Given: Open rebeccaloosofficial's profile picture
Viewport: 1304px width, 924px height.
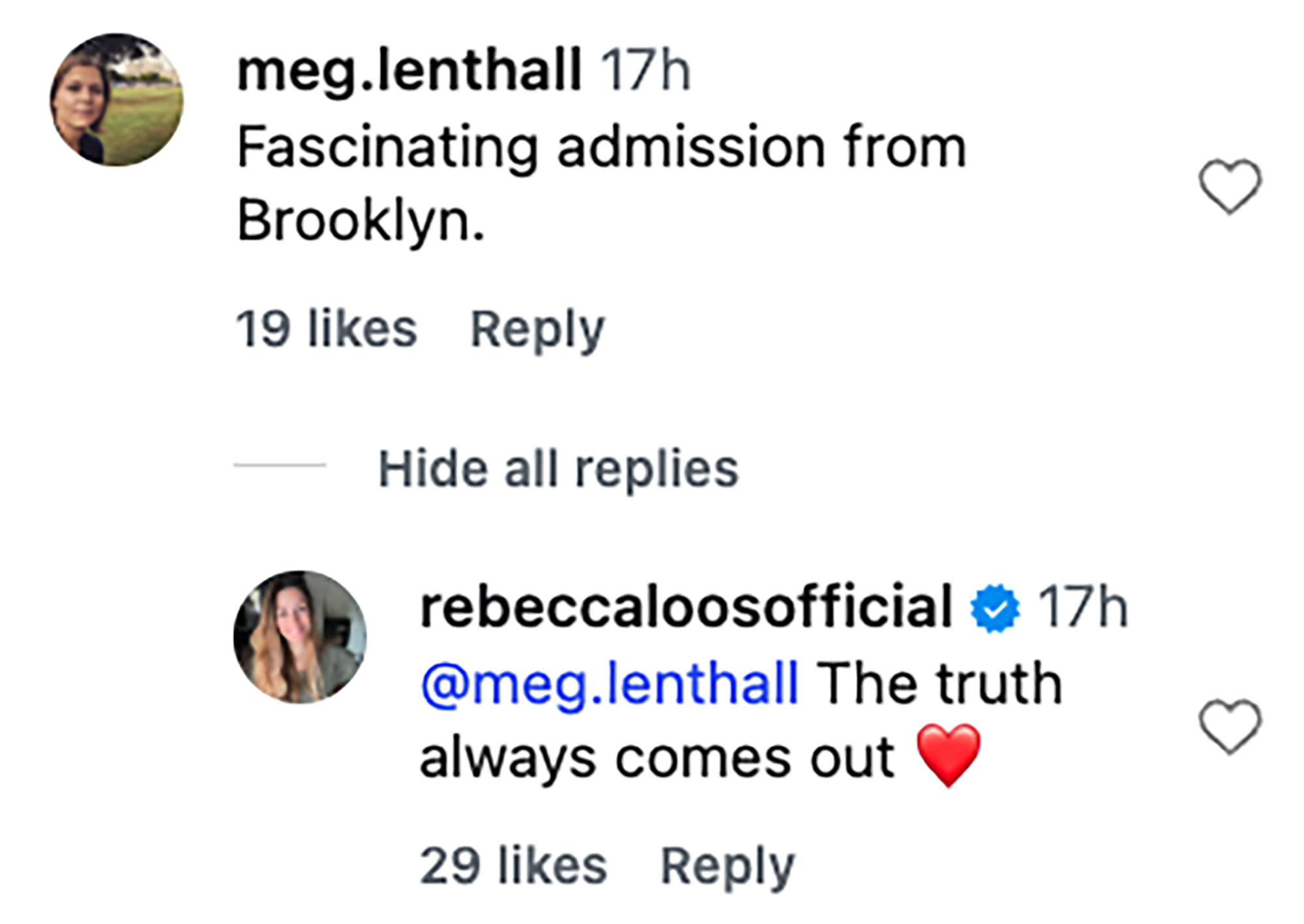Looking at the screenshot, I should point(300,637).
